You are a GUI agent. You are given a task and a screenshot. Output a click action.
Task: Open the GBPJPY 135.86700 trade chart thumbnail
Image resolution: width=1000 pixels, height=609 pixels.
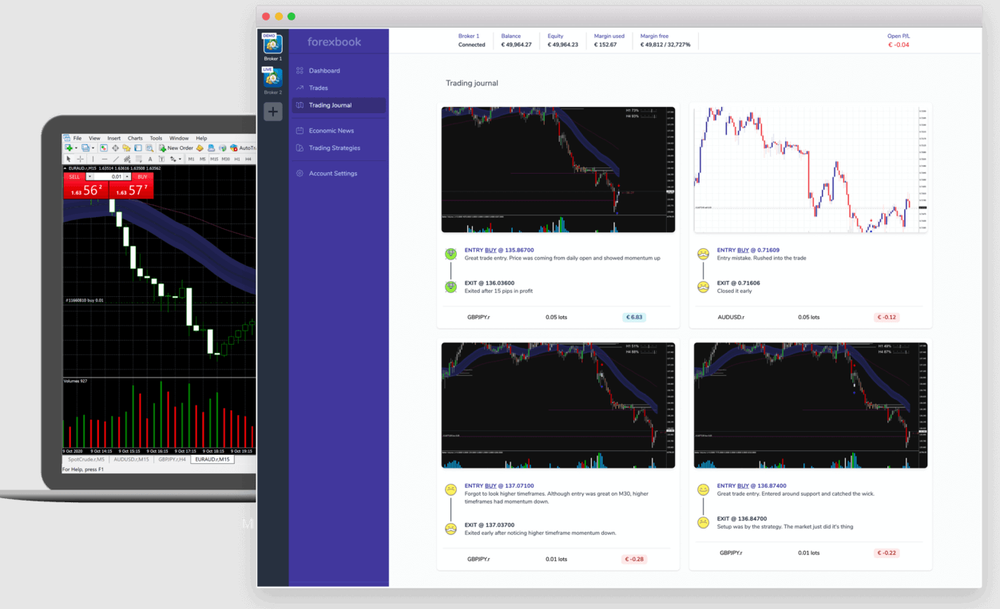tap(558, 170)
